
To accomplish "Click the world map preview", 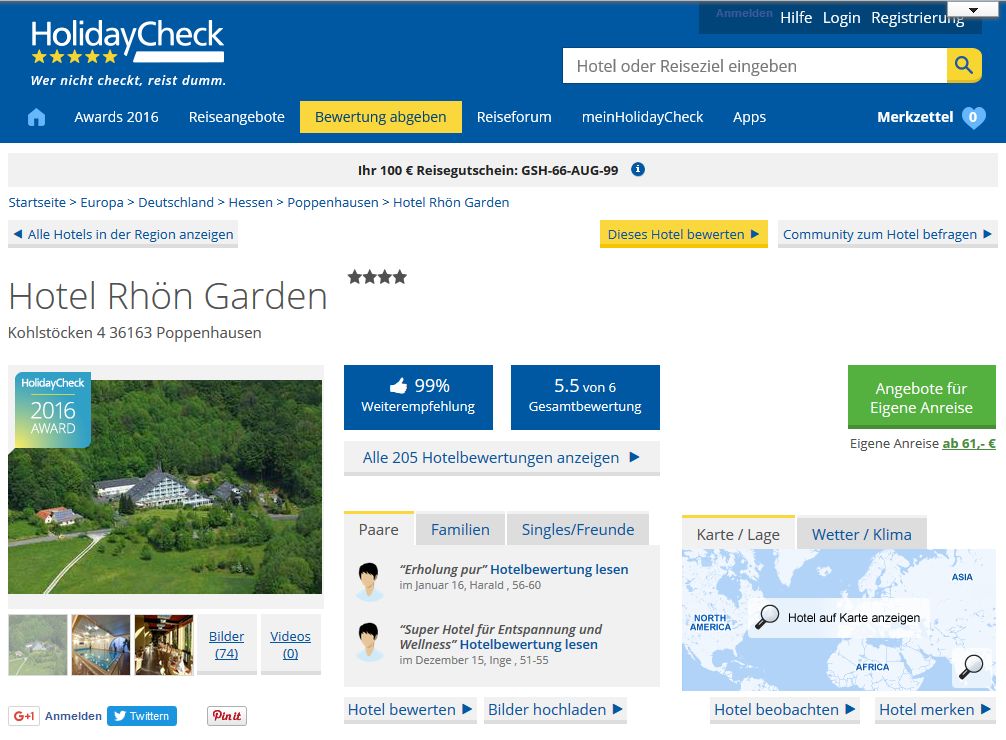I will [839, 620].
